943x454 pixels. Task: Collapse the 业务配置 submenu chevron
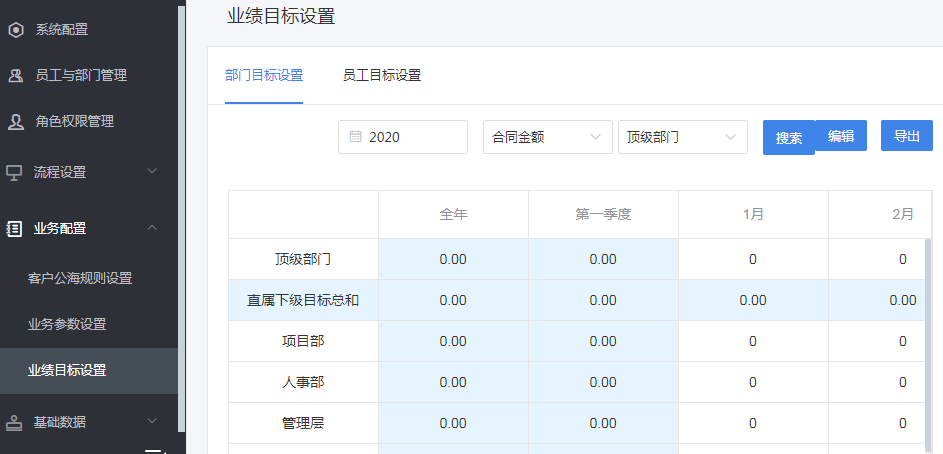[x=153, y=227]
